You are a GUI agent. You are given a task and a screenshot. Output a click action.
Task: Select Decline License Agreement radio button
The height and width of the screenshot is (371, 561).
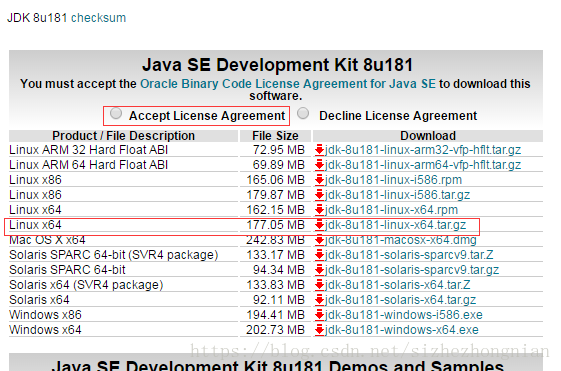[303, 113]
